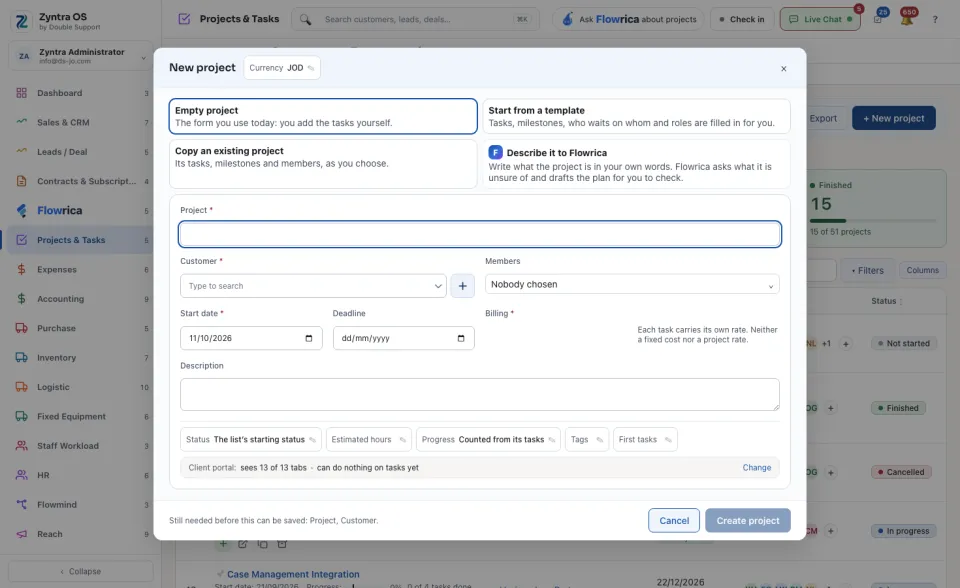Click the Dashboard grid icon in sidebar
This screenshot has height=588, width=960.
click(x=21, y=93)
